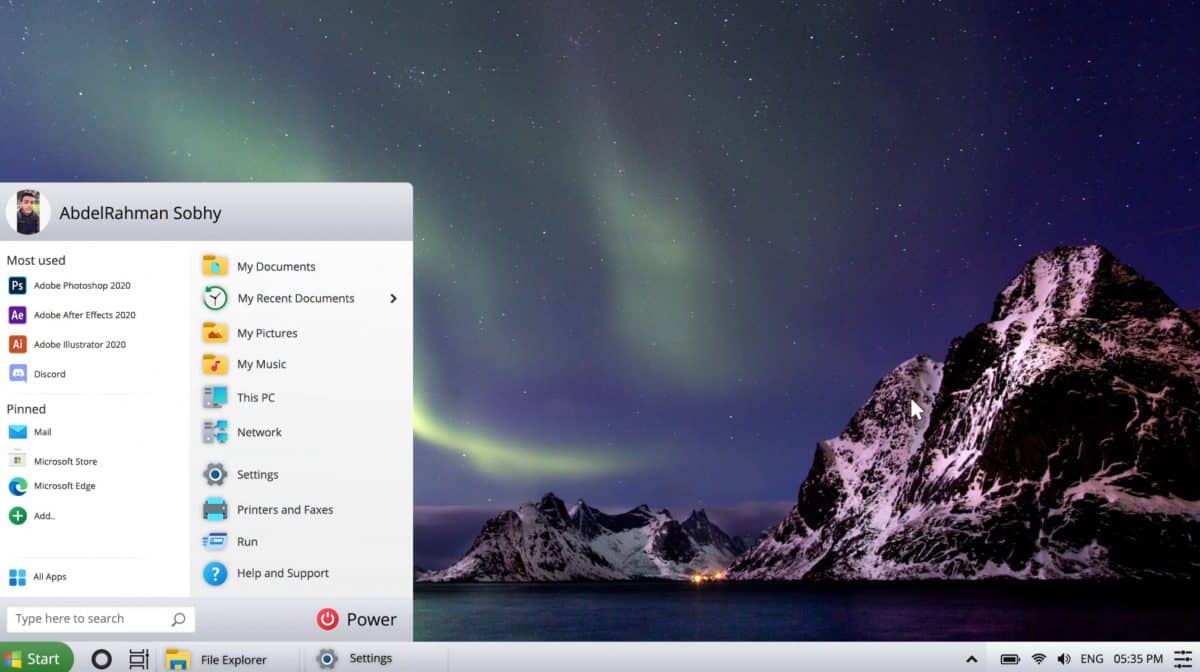Viewport: 1200px width, 672px height.
Task: Open the Task View taskbar icon
Action: [139, 659]
